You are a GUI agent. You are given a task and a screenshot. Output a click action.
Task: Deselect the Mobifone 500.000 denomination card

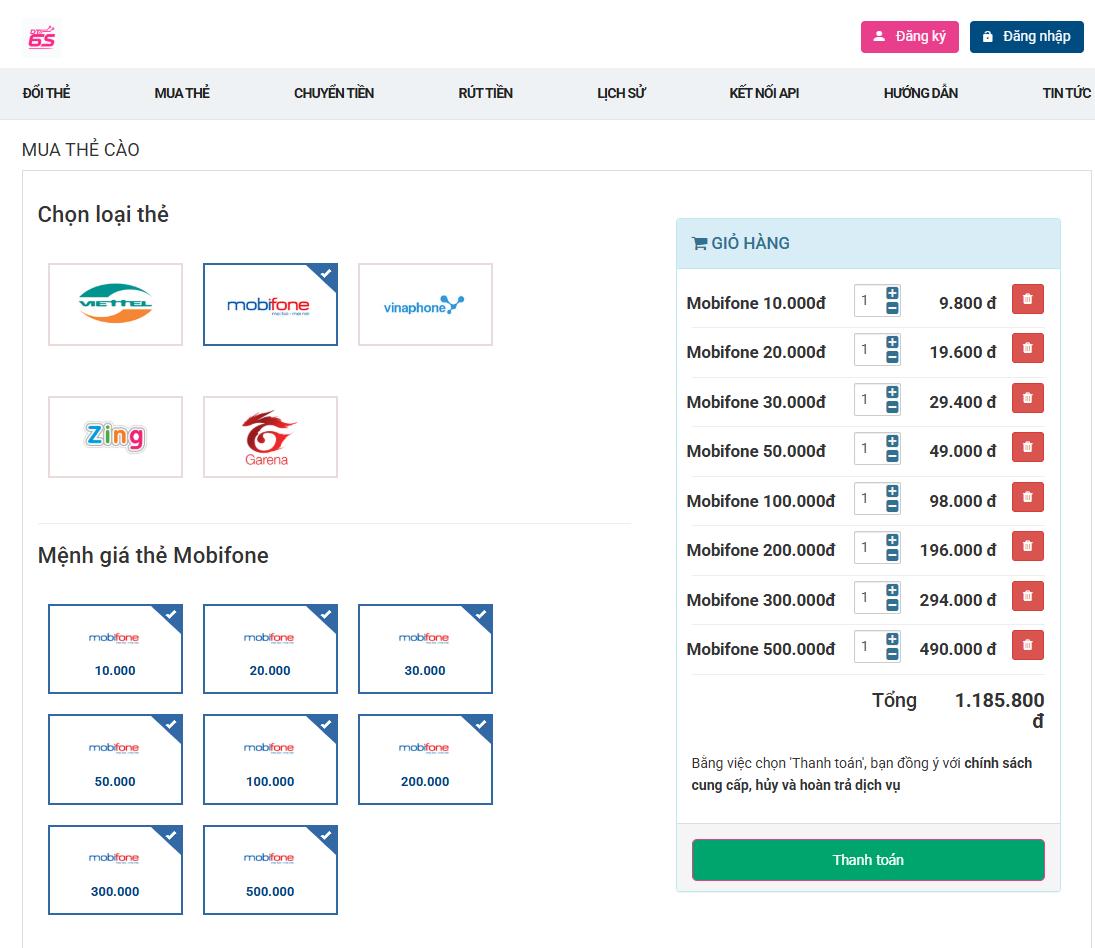270,870
